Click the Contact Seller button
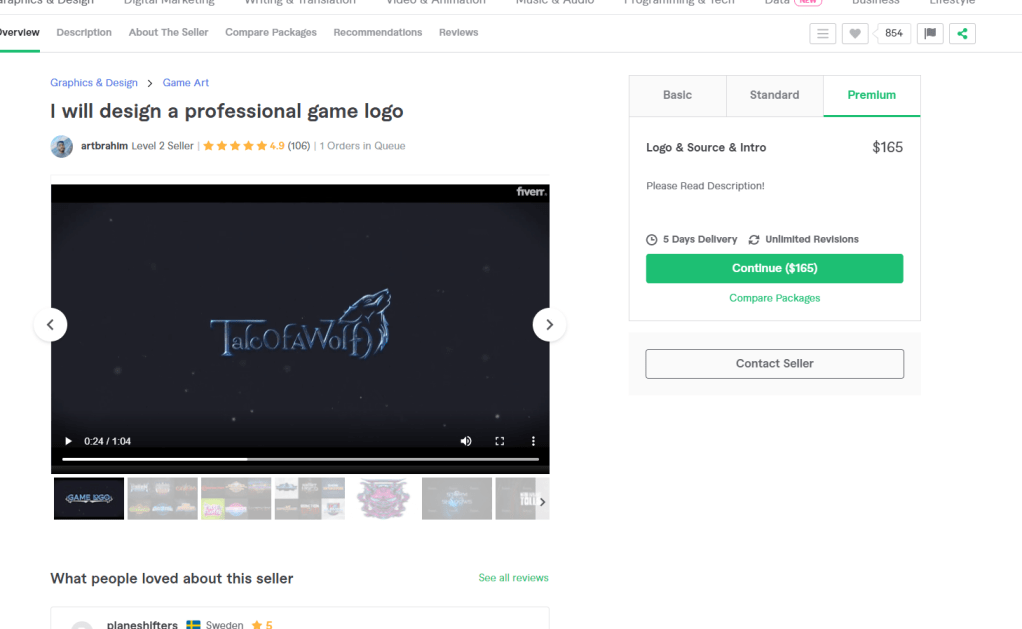 pos(774,363)
